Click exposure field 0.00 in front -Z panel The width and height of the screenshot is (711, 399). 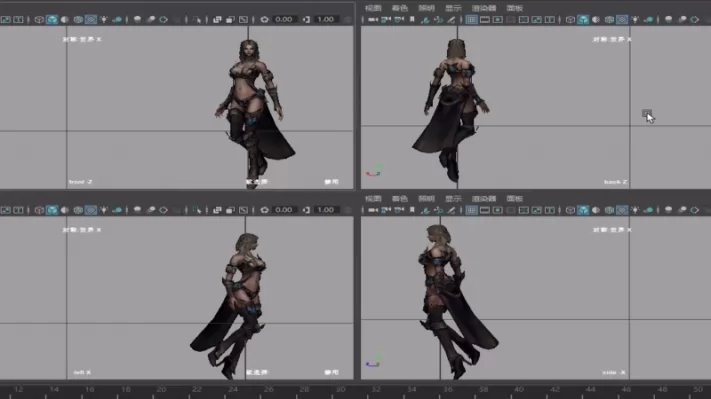coord(284,19)
